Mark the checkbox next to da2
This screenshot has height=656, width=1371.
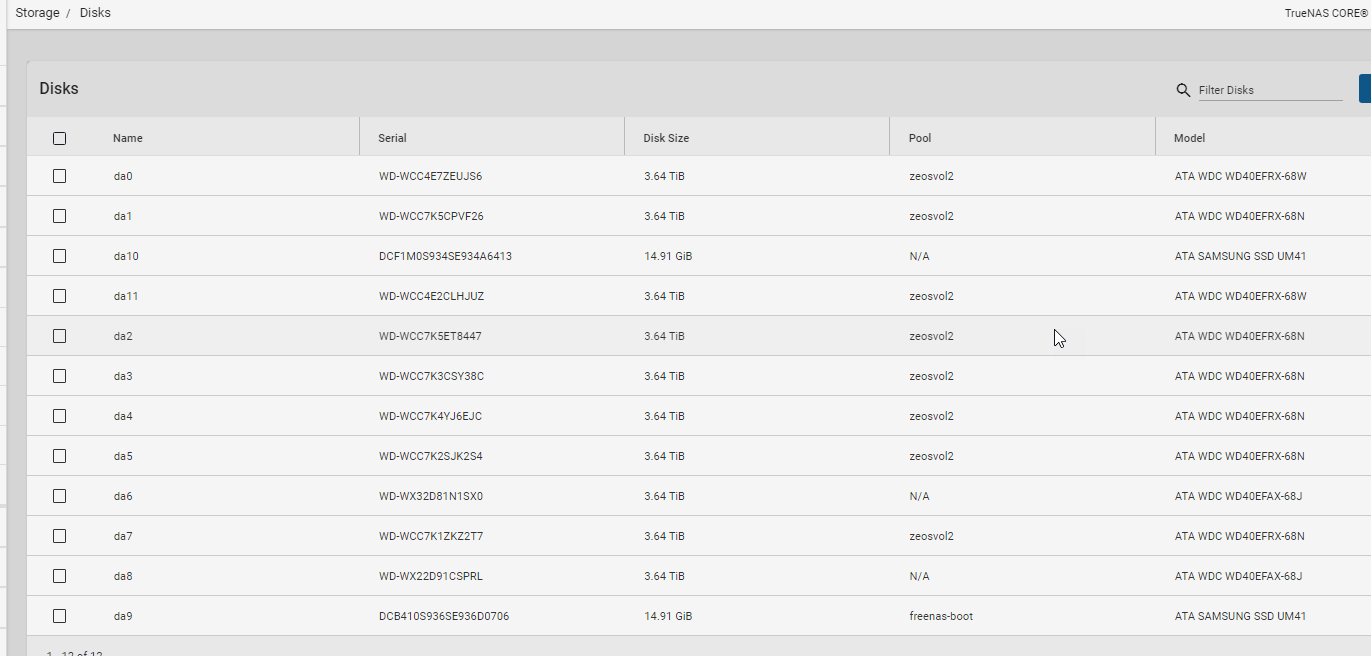(x=59, y=336)
